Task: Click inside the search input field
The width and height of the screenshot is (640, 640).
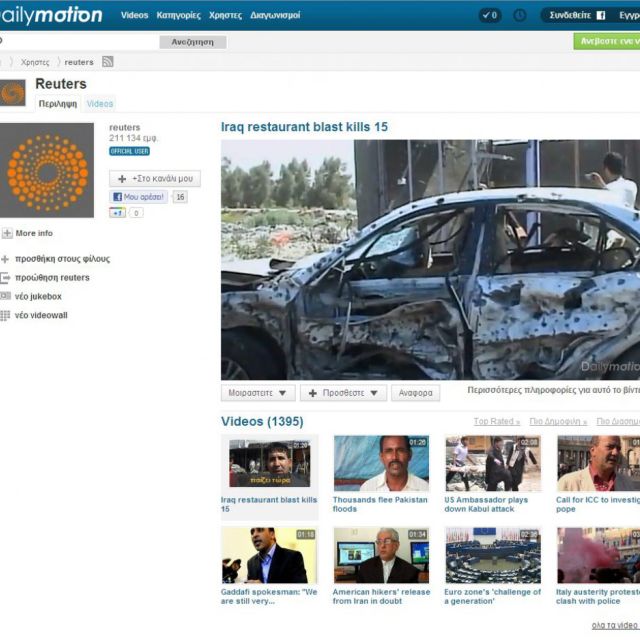Action: click(78, 42)
